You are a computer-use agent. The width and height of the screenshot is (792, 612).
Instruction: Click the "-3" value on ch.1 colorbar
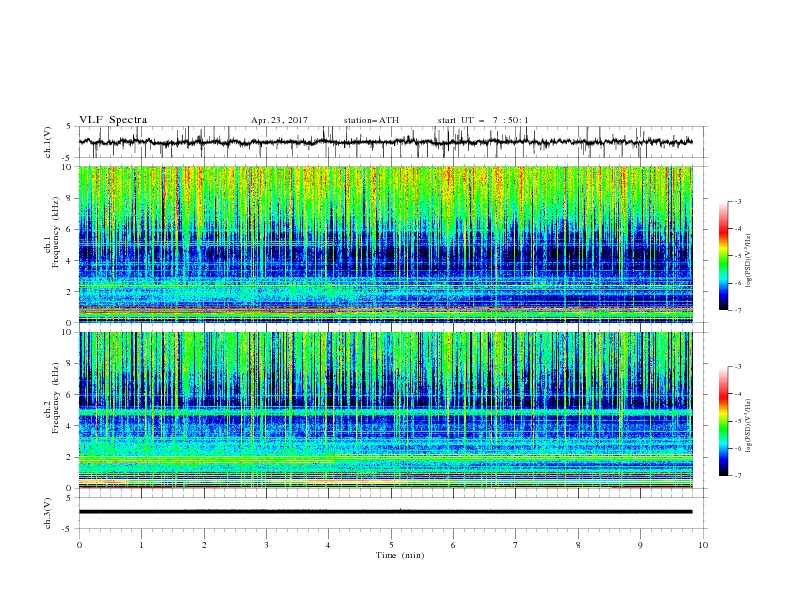(737, 201)
